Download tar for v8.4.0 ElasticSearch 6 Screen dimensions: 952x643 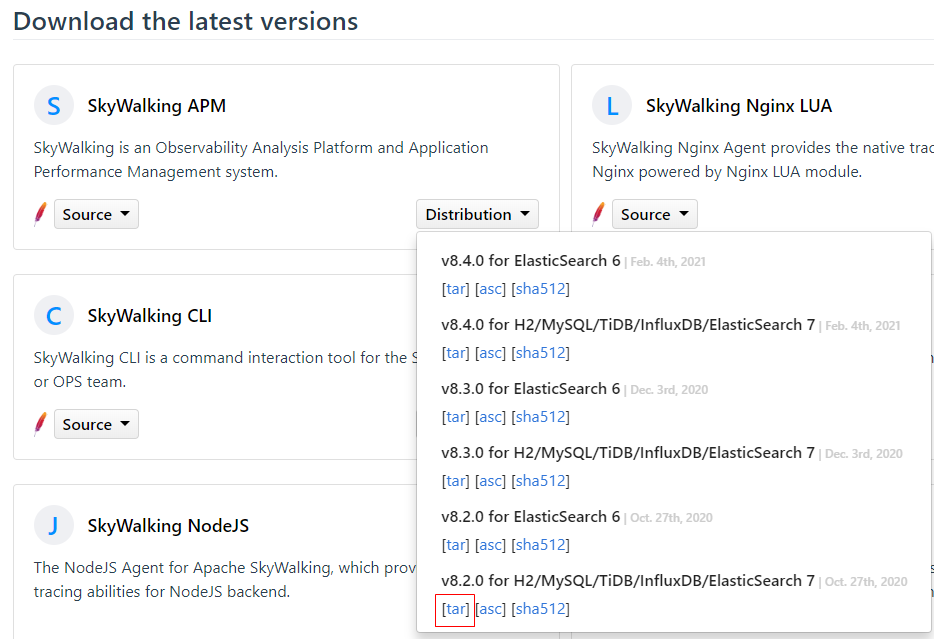[456, 289]
